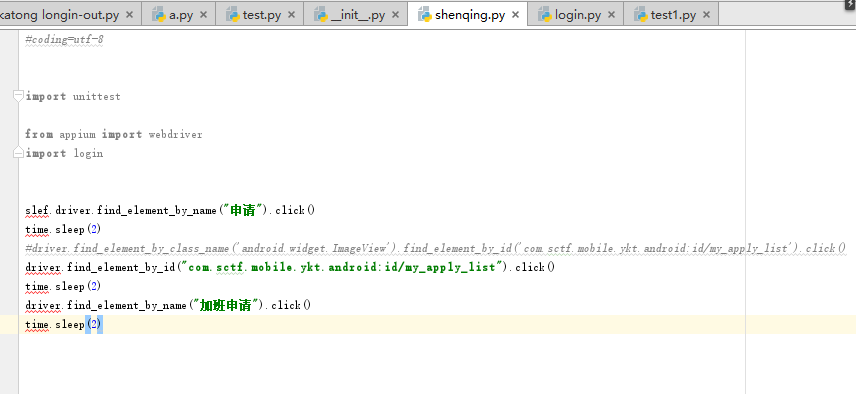Screen dimensions: 856x394
Task: Click the second time.sleep(2) line
Action: point(63,286)
